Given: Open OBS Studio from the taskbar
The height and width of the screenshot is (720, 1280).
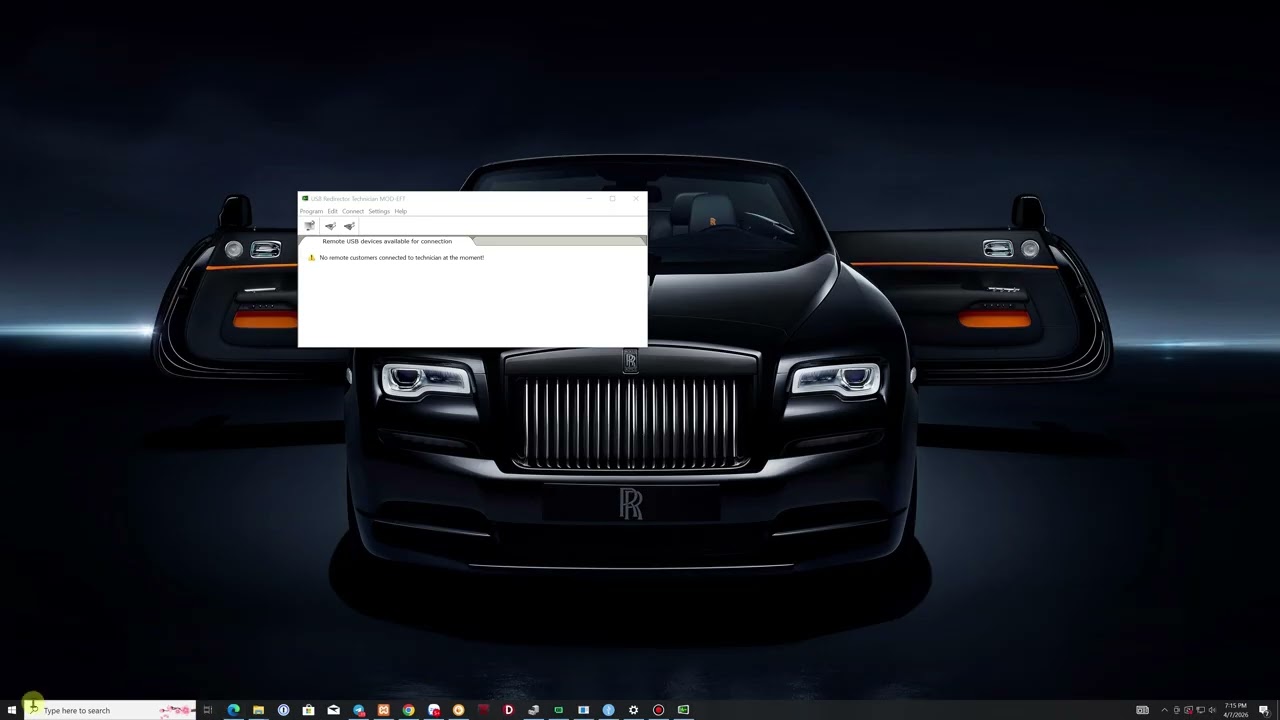Looking at the screenshot, I should [x=657, y=710].
